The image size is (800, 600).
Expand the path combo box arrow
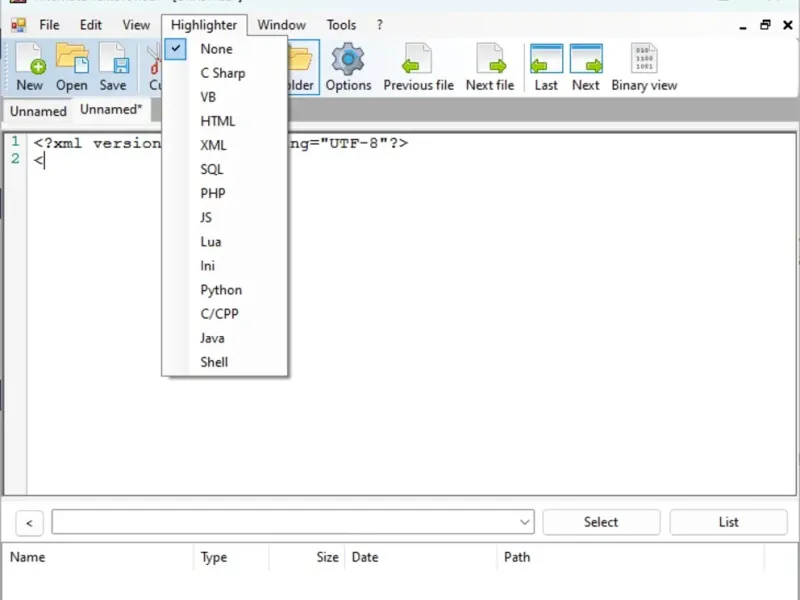point(524,522)
